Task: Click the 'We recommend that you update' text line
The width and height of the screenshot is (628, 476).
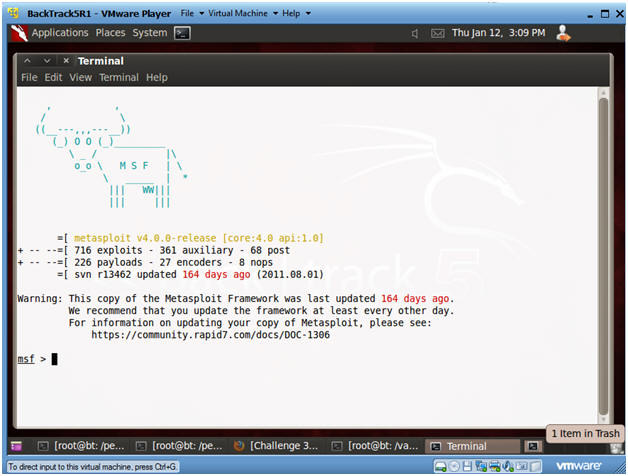Action: 262,311
